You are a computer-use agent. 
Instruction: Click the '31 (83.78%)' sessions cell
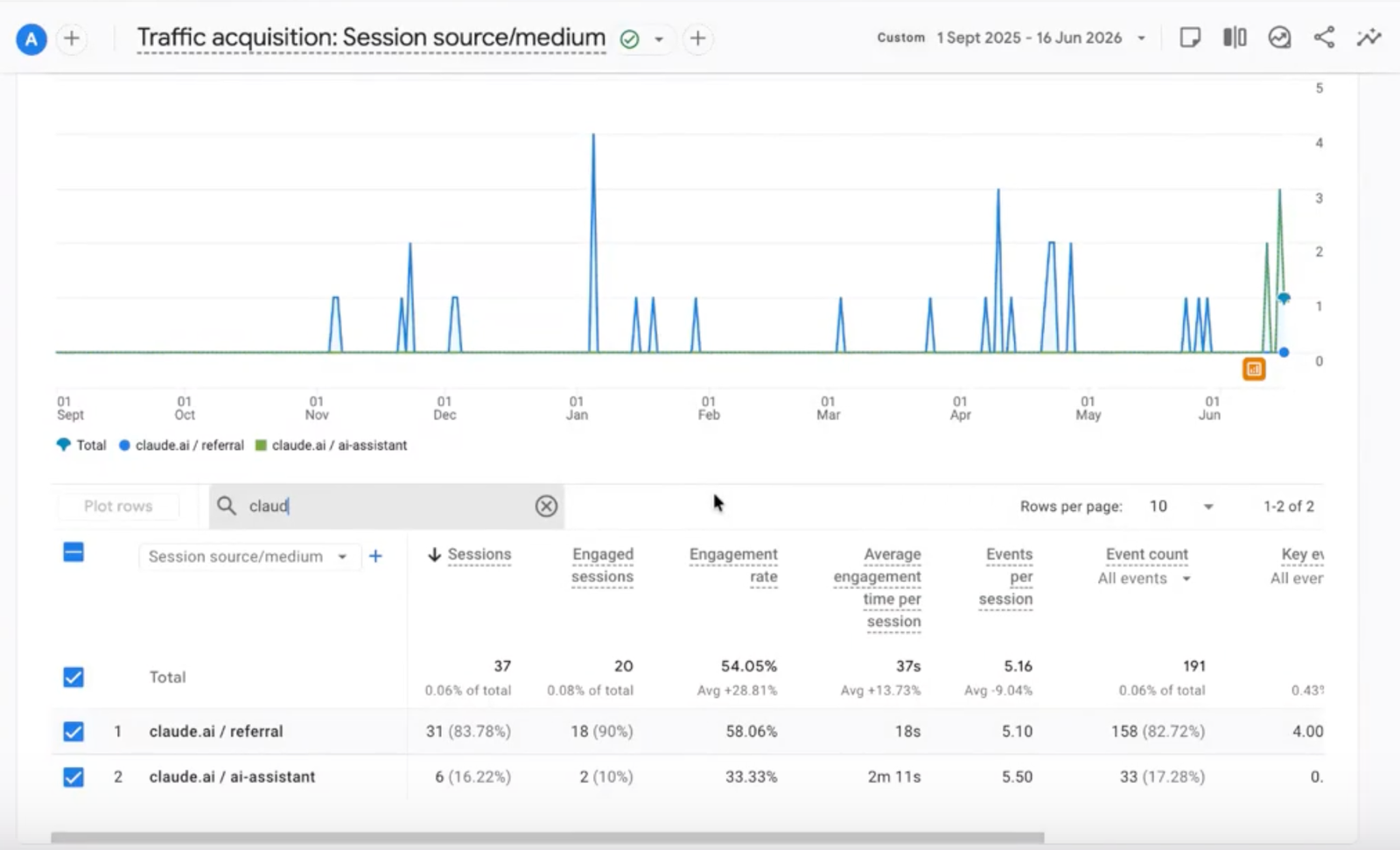(x=468, y=732)
